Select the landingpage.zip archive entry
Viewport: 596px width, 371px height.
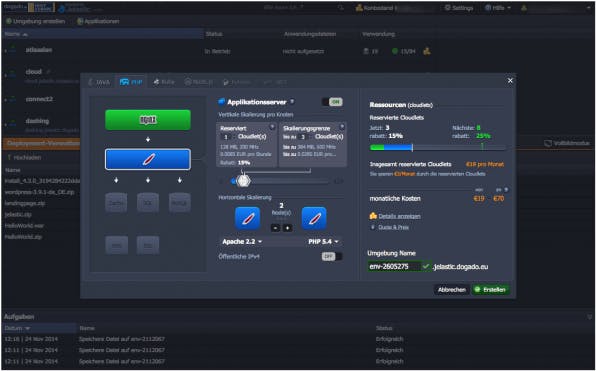click(25, 203)
